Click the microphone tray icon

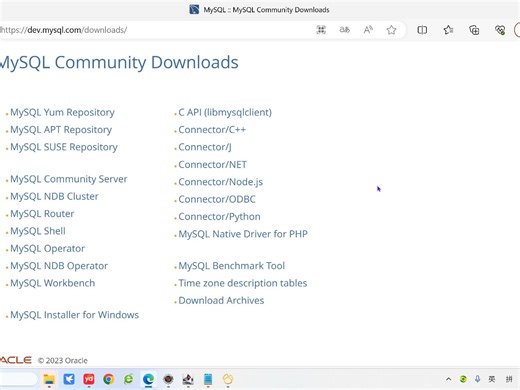477,379
